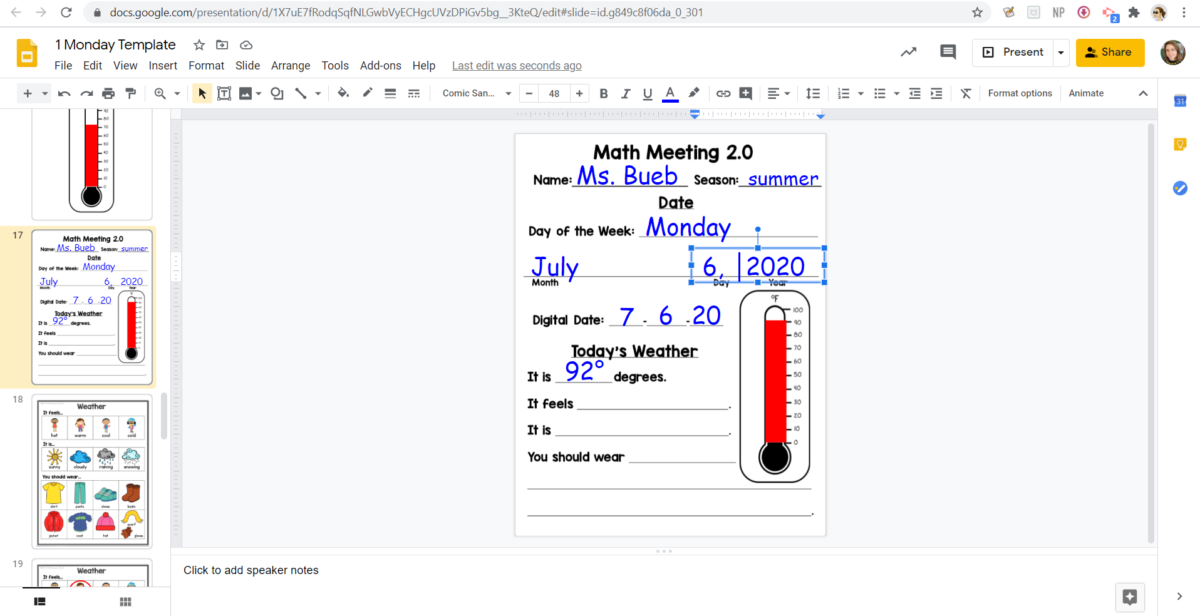The width and height of the screenshot is (1200, 616).
Task: Select the Text box tool
Action: coord(224,93)
